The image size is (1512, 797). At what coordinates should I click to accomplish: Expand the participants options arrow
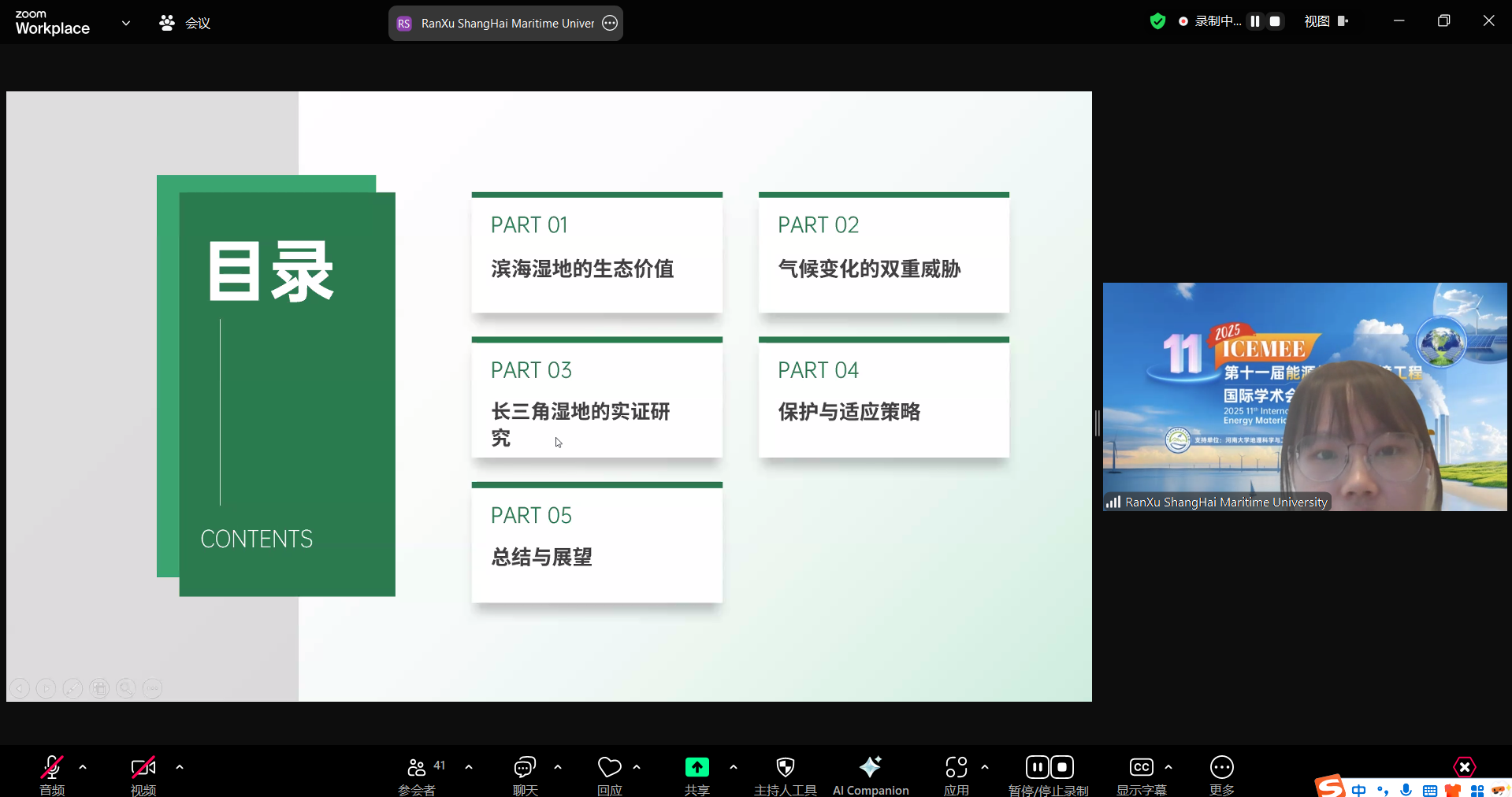(x=469, y=767)
